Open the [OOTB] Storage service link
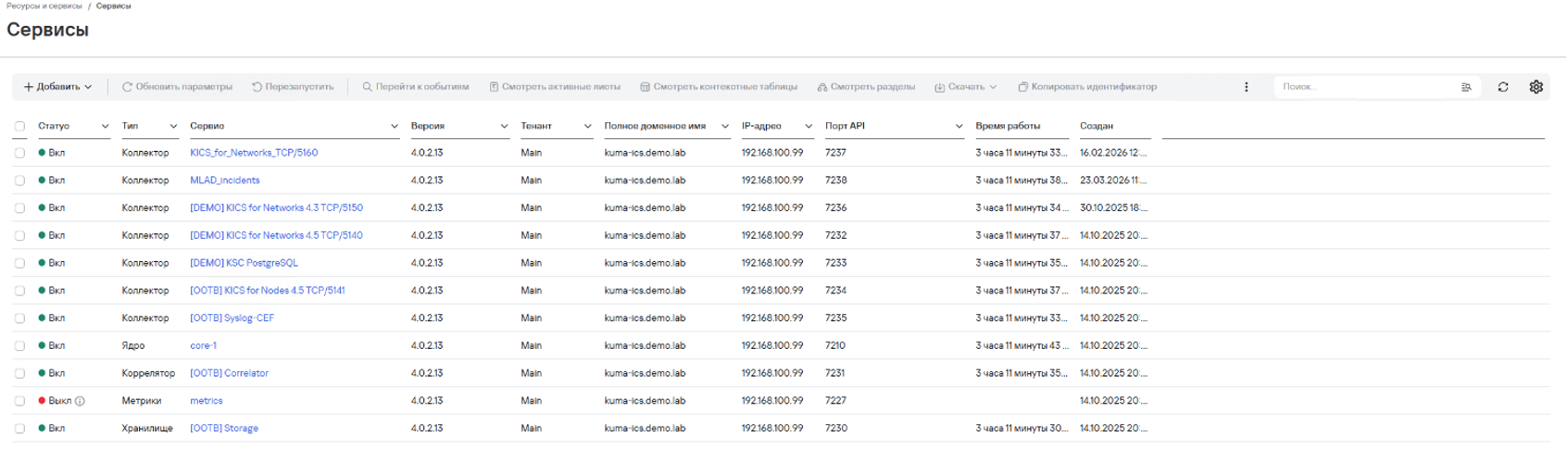 224,429
